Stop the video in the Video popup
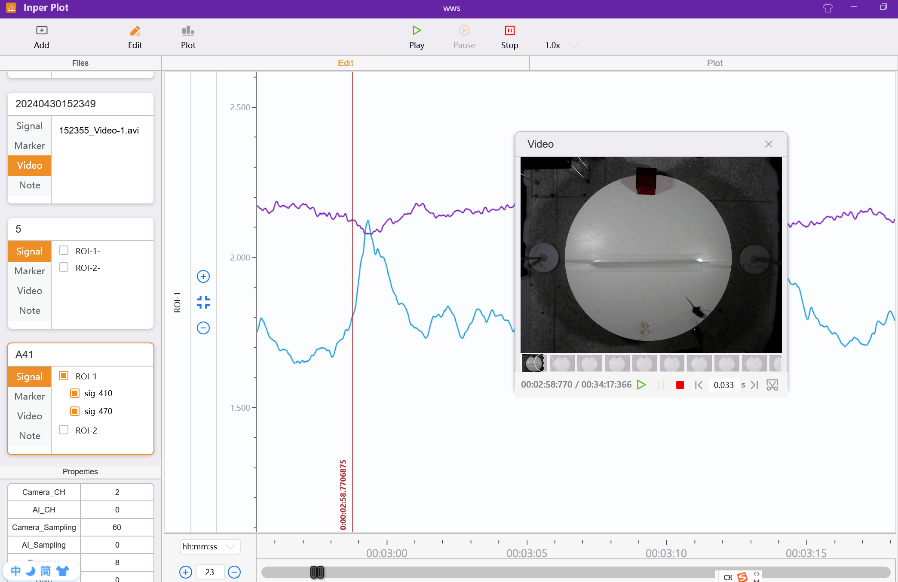This screenshot has height=582, width=898. [680, 385]
